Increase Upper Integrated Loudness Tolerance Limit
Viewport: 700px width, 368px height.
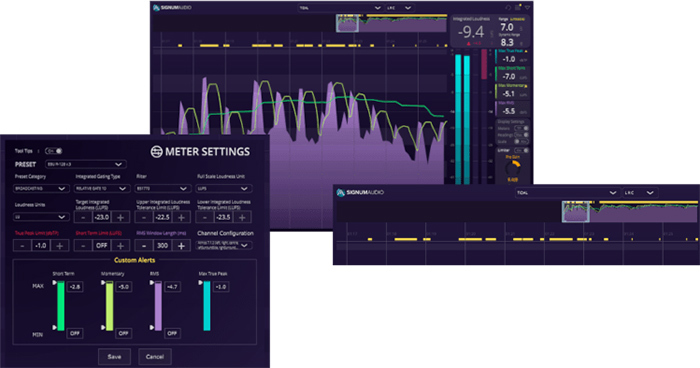click(181, 217)
